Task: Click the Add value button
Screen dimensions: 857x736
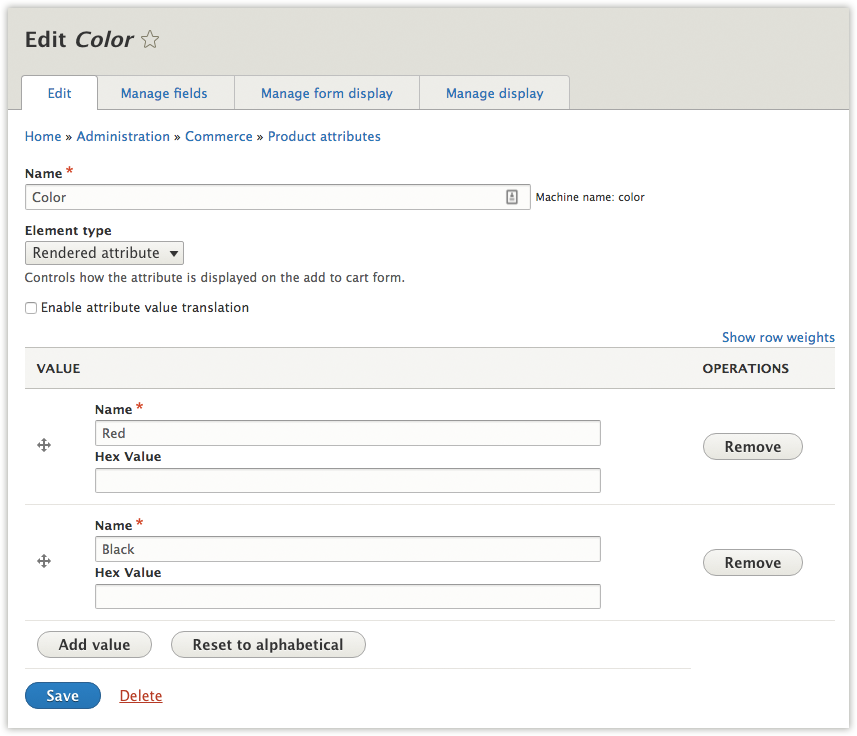Action: 95,645
